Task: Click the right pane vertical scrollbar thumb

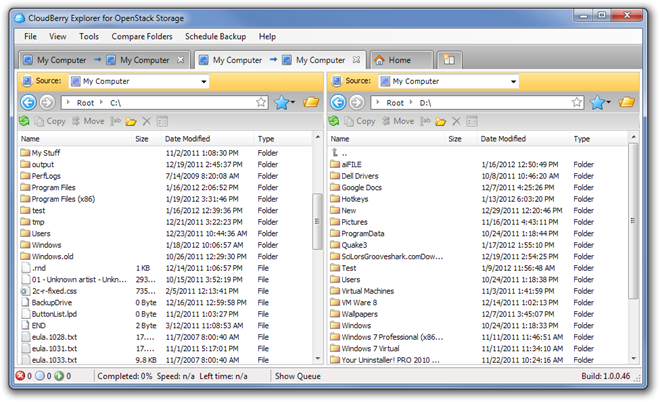Action: click(633, 221)
